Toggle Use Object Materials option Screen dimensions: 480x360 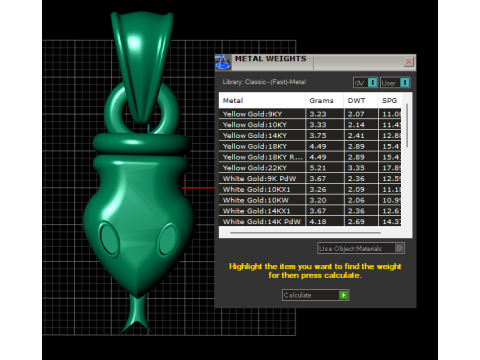[x=361, y=248]
